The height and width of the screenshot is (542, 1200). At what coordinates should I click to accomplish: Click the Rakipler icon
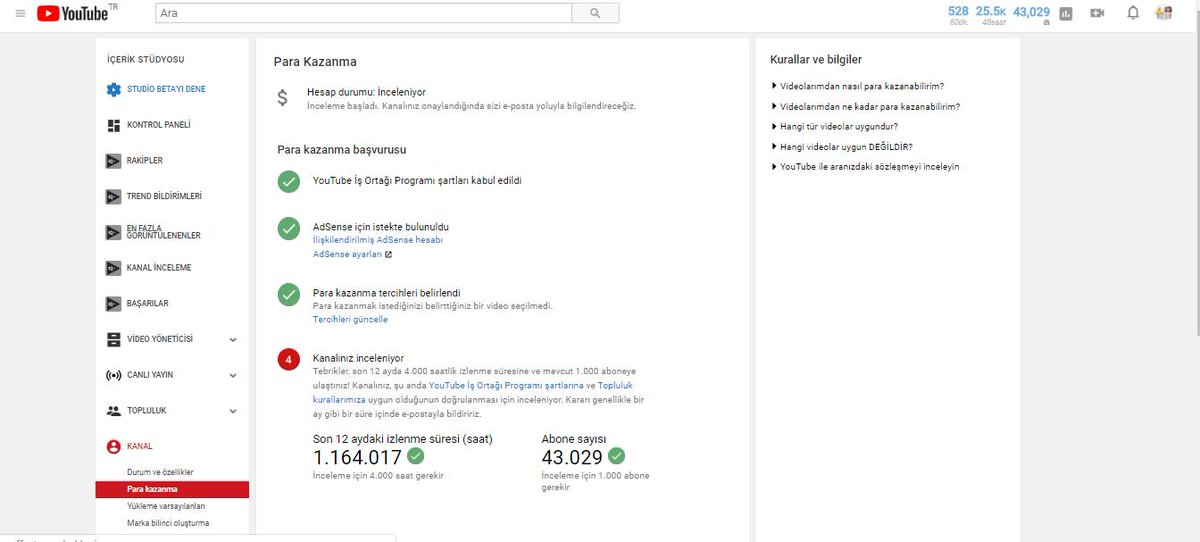(x=113, y=161)
